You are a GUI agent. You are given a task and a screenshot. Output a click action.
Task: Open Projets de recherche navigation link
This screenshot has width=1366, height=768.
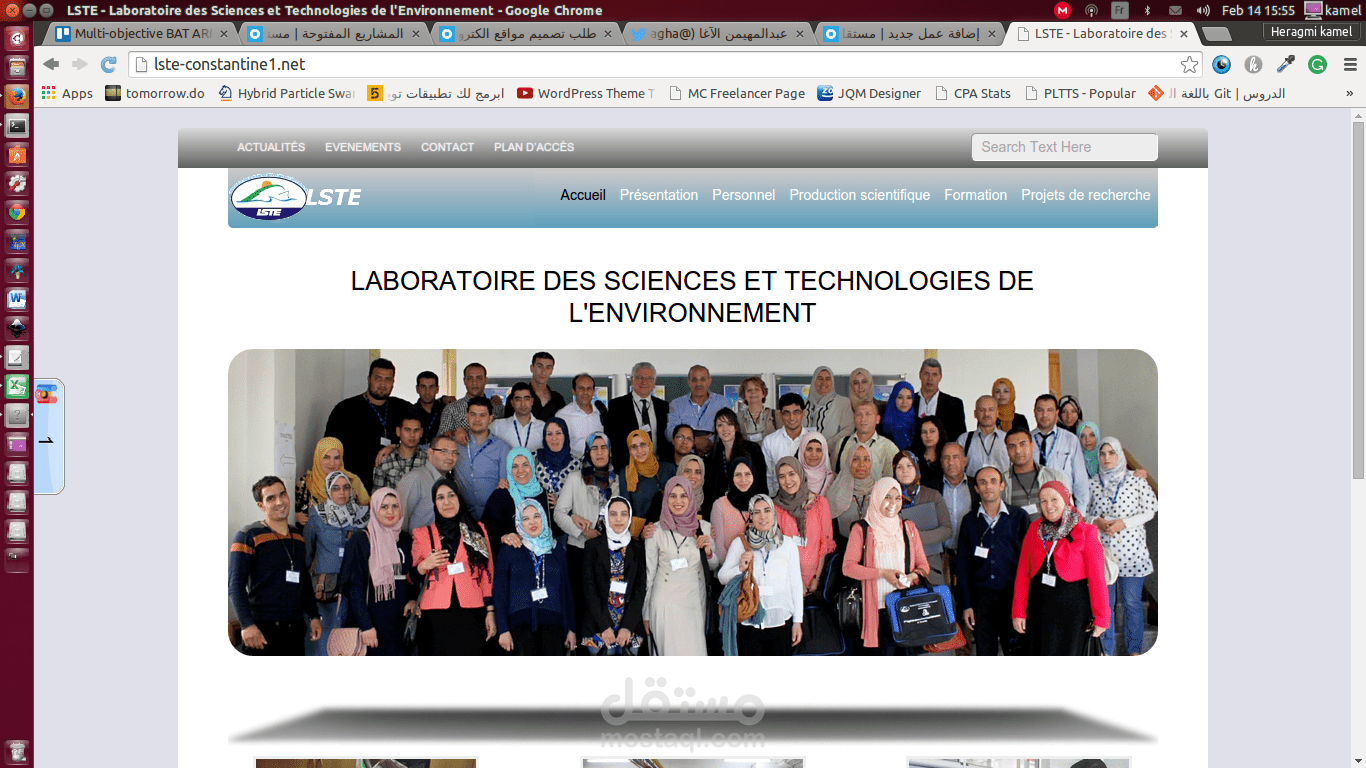click(x=1086, y=195)
